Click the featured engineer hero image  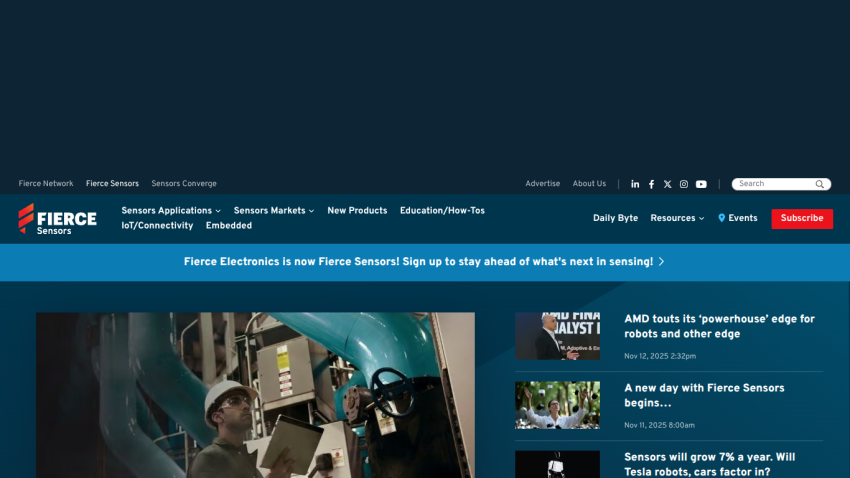point(255,395)
